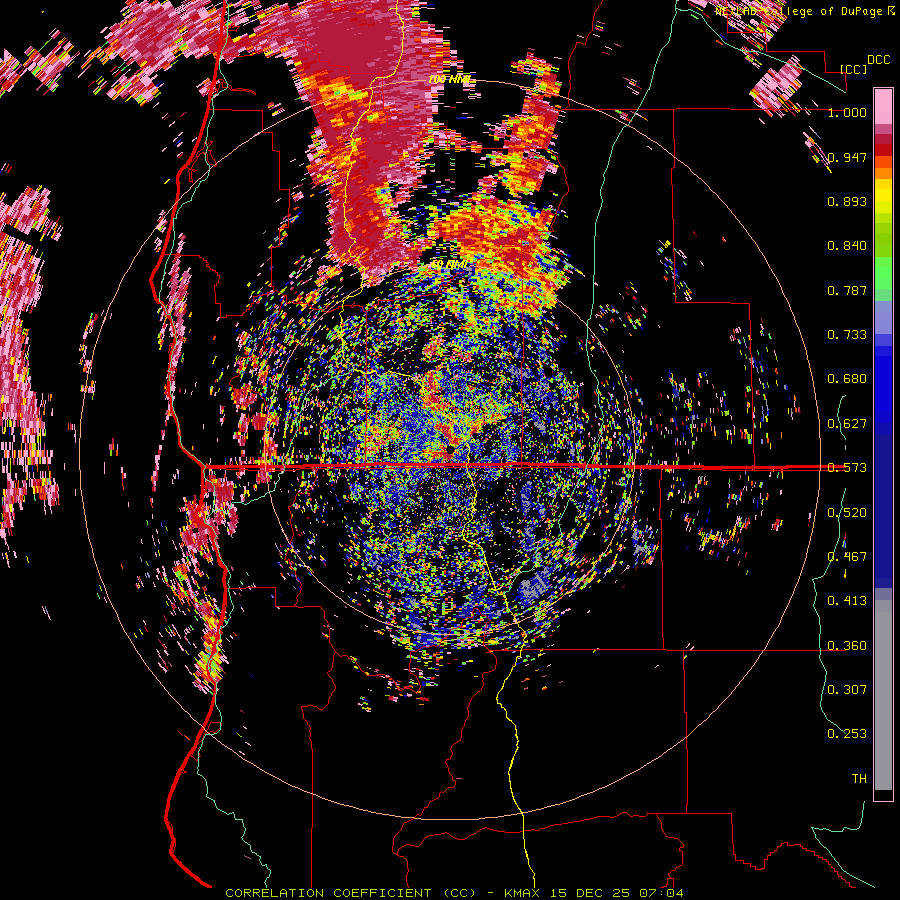
Task: Click the 0.360 scale value
Action: click(847, 646)
